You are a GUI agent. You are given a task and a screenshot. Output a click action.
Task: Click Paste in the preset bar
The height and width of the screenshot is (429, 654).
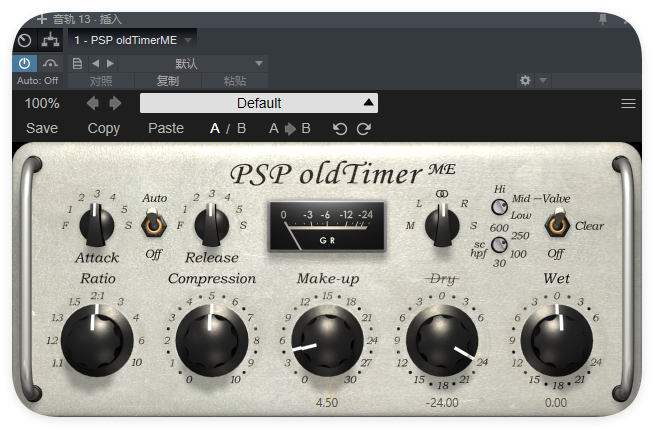166,128
